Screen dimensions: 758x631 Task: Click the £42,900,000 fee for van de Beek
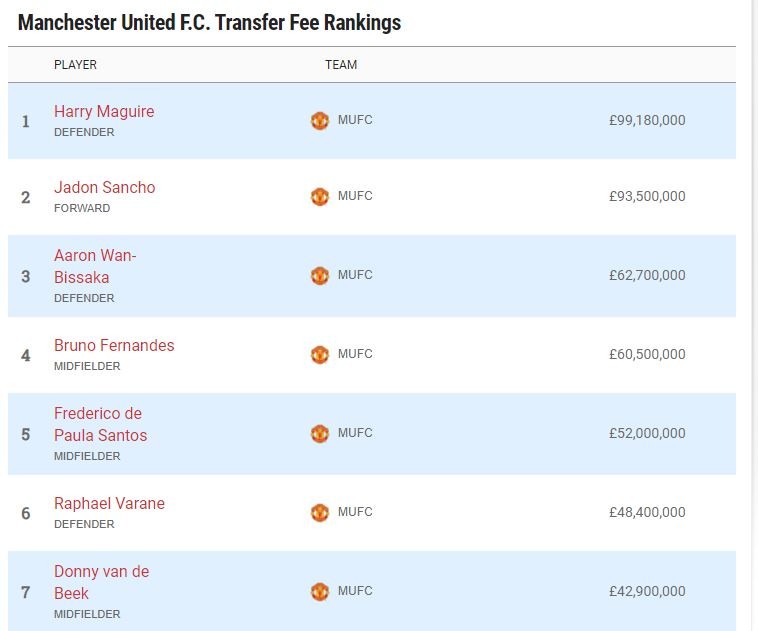click(x=647, y=592)
